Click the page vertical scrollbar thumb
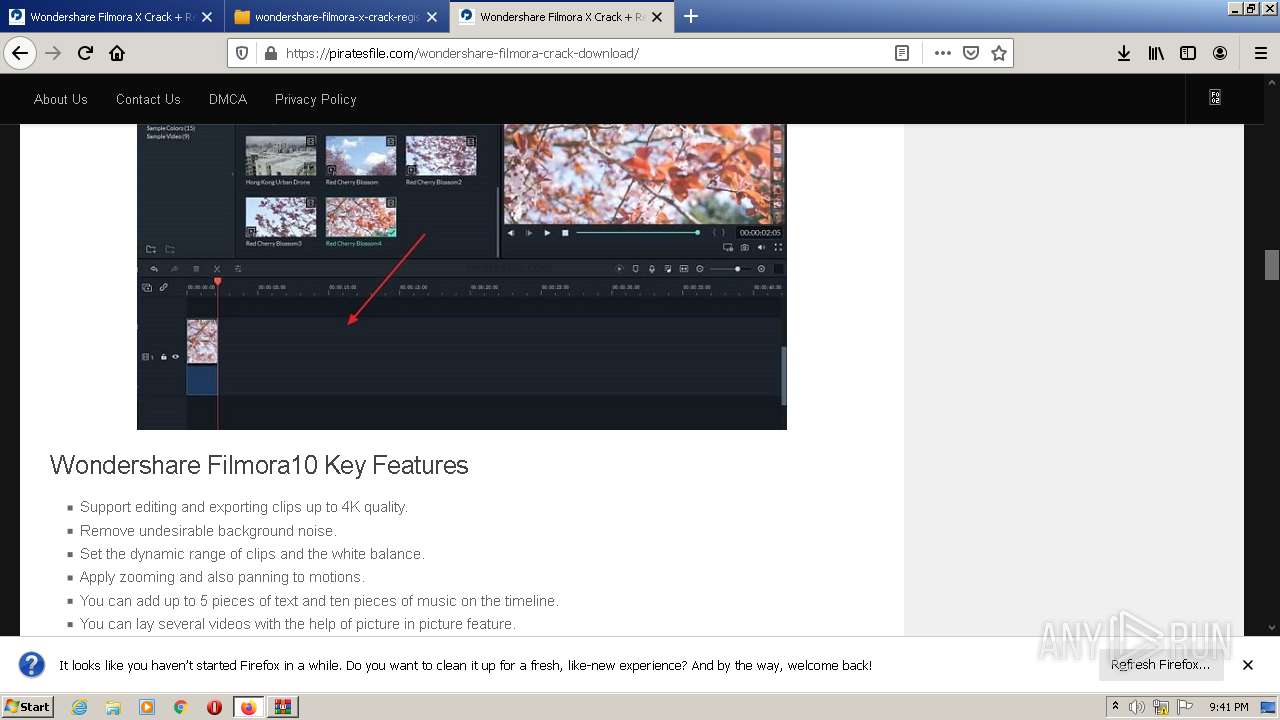1280x720 pixels. [1272, 265]
